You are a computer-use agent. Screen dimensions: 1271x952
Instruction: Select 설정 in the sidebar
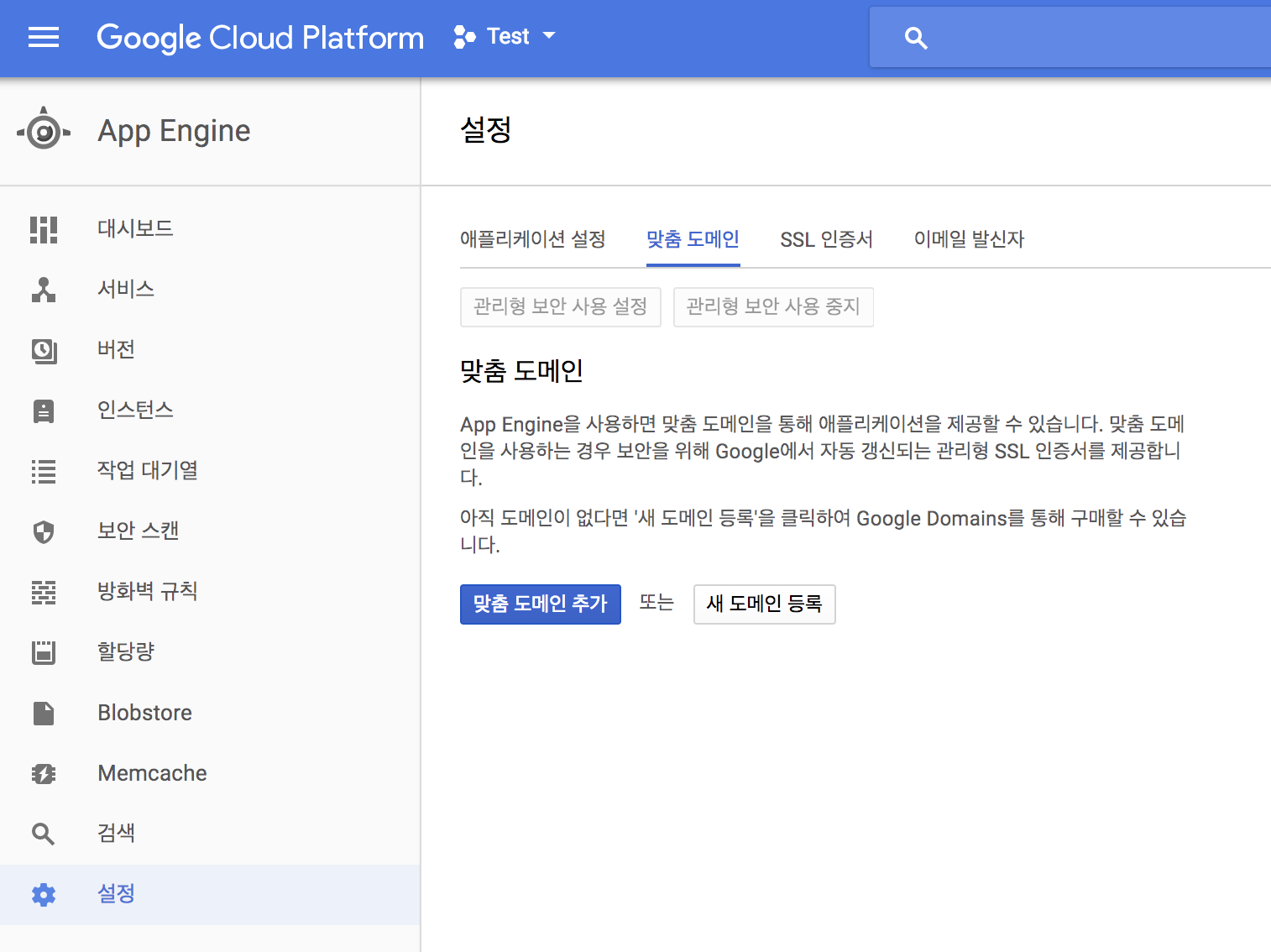coord(210,894)
